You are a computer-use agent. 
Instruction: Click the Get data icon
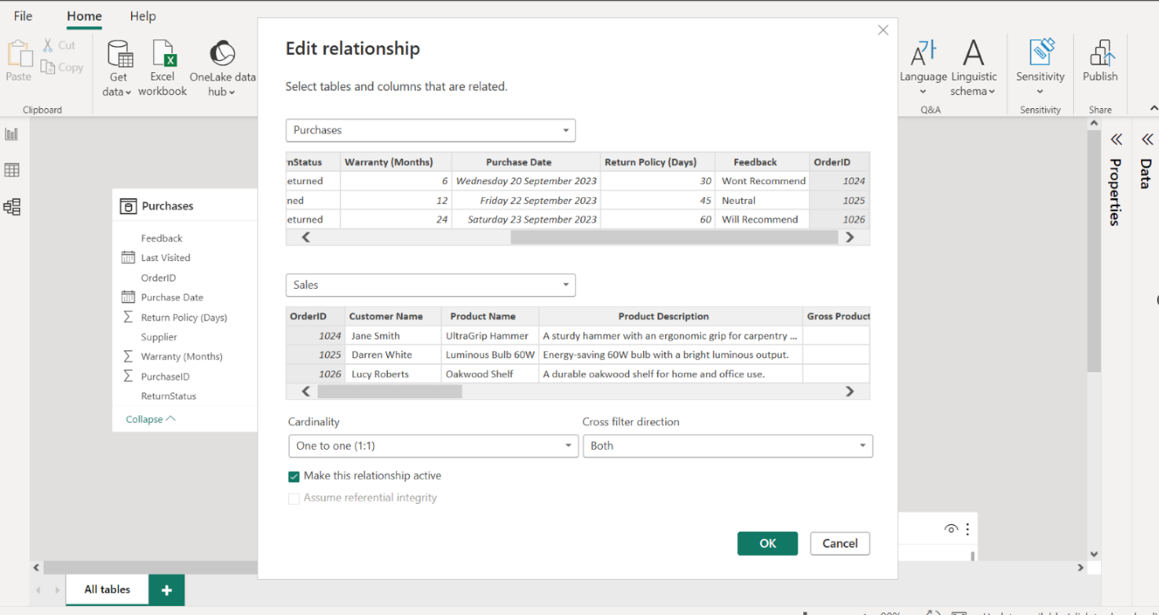tap(119, 56)
